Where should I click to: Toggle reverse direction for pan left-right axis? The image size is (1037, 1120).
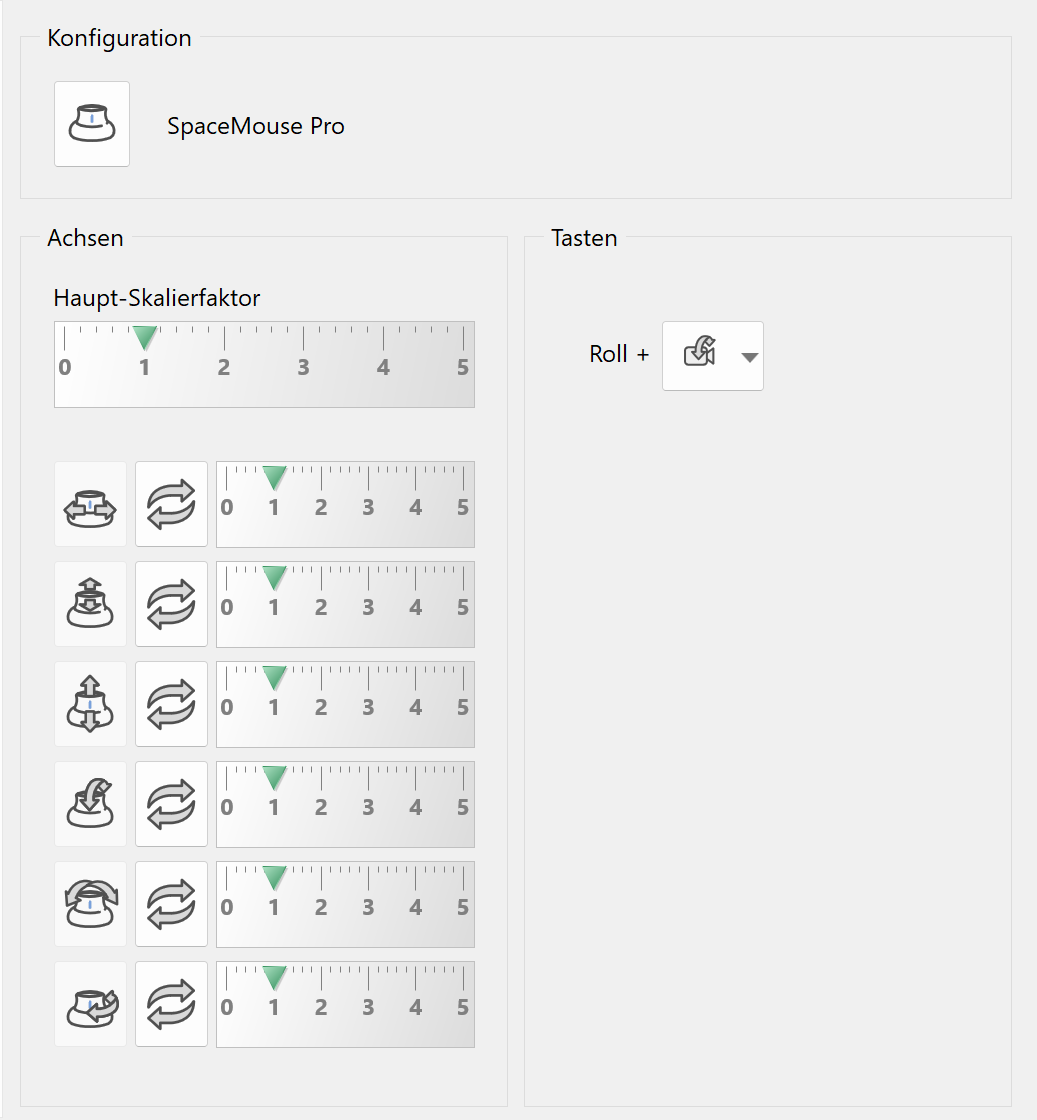(171, 504)
